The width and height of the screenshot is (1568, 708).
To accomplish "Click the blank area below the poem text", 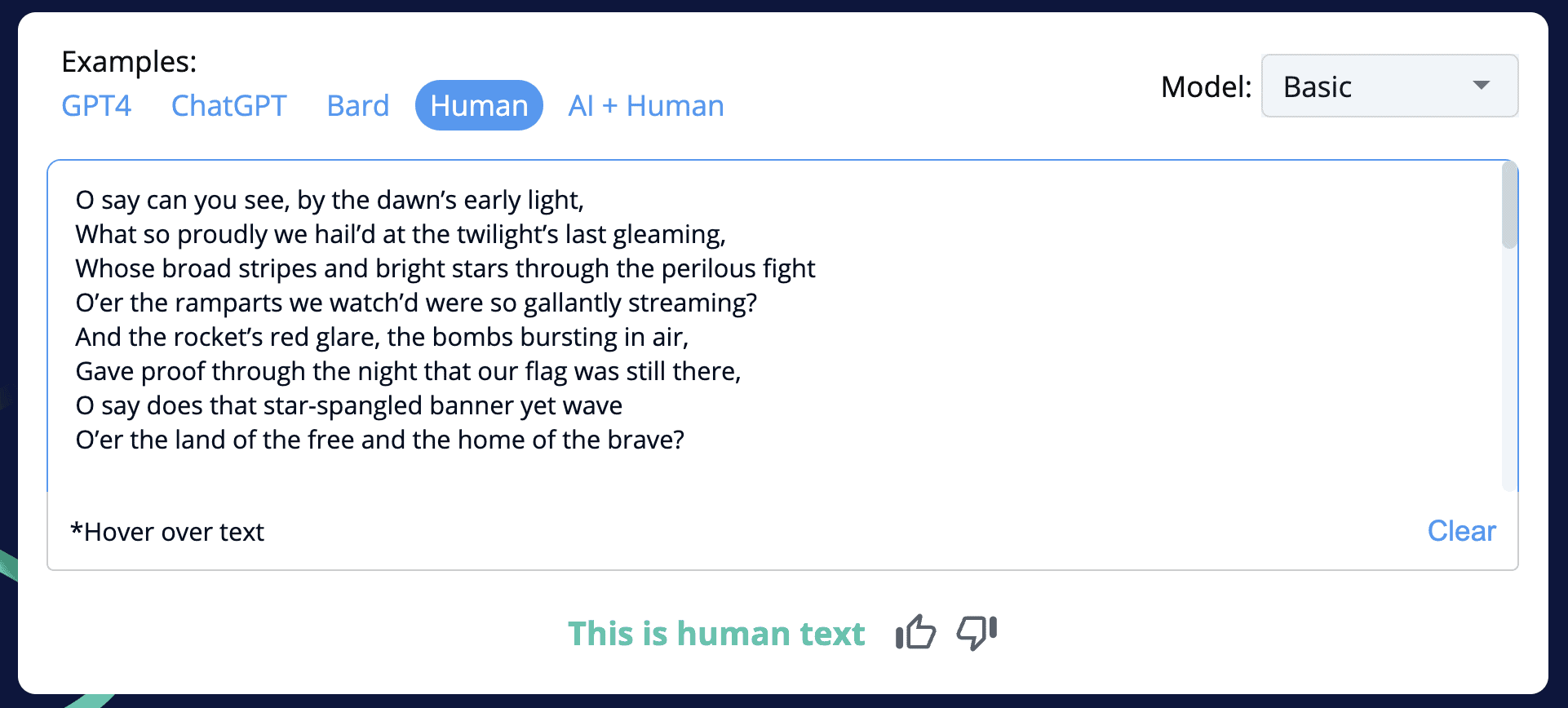I will 734,473.
